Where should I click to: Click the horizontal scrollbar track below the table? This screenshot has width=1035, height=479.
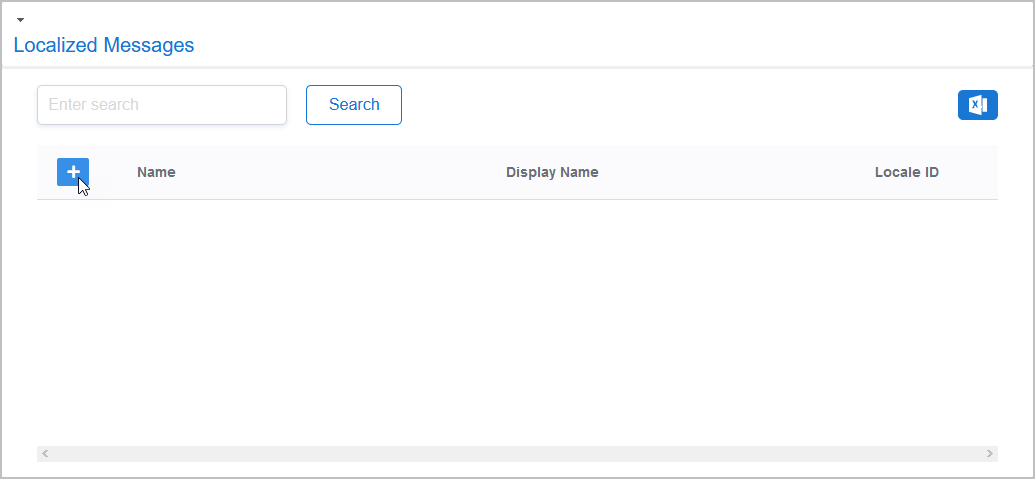pos(517,454)
